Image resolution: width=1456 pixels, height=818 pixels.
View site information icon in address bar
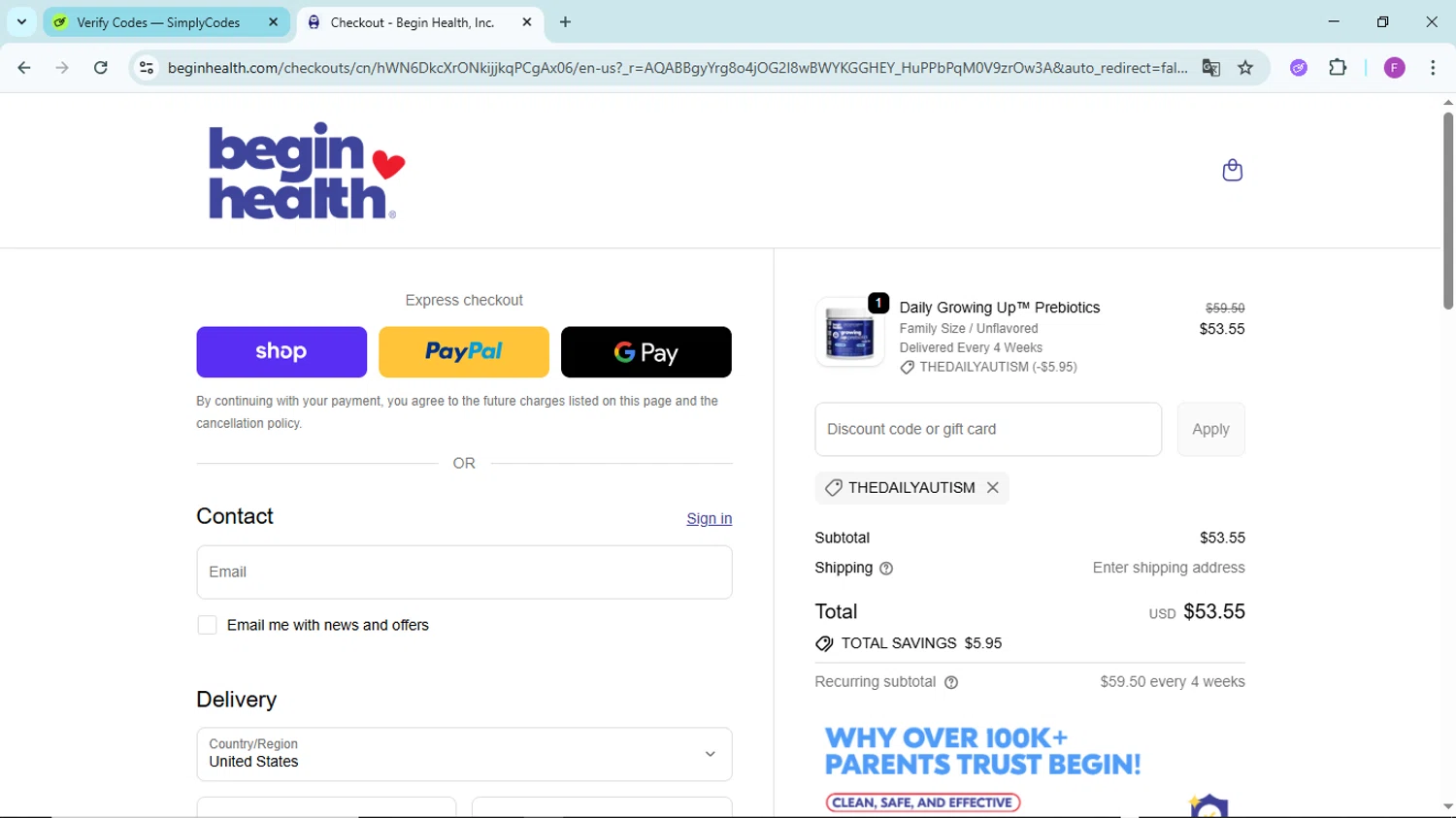[147, 68]
